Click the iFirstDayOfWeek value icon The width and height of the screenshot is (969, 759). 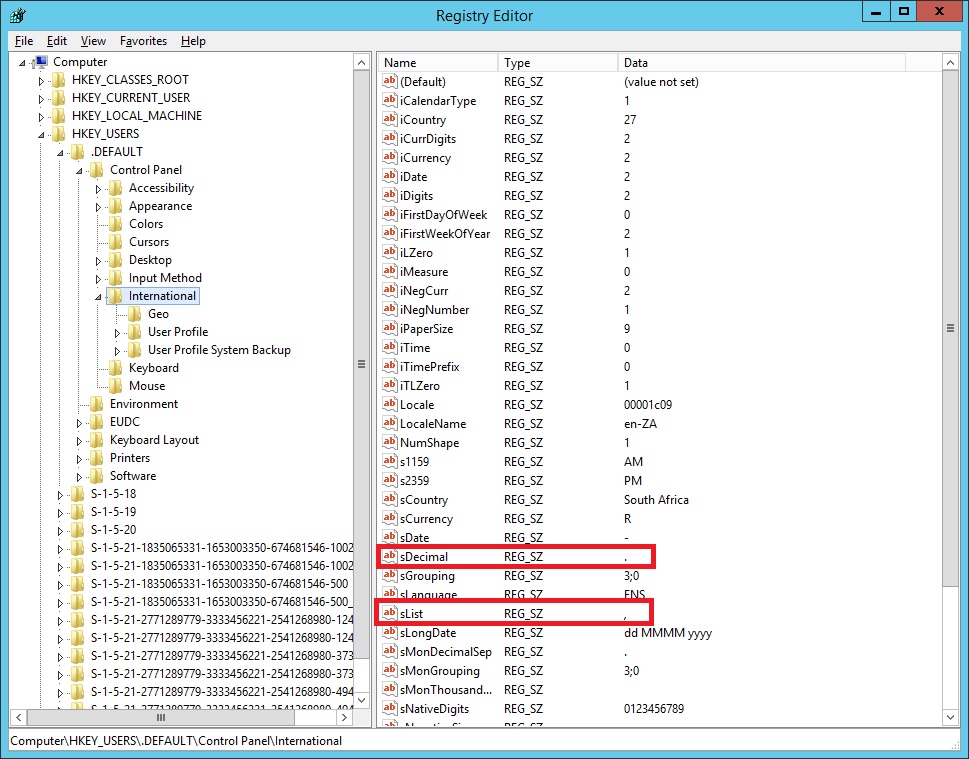pyautogui.click(x=389, y=214)
